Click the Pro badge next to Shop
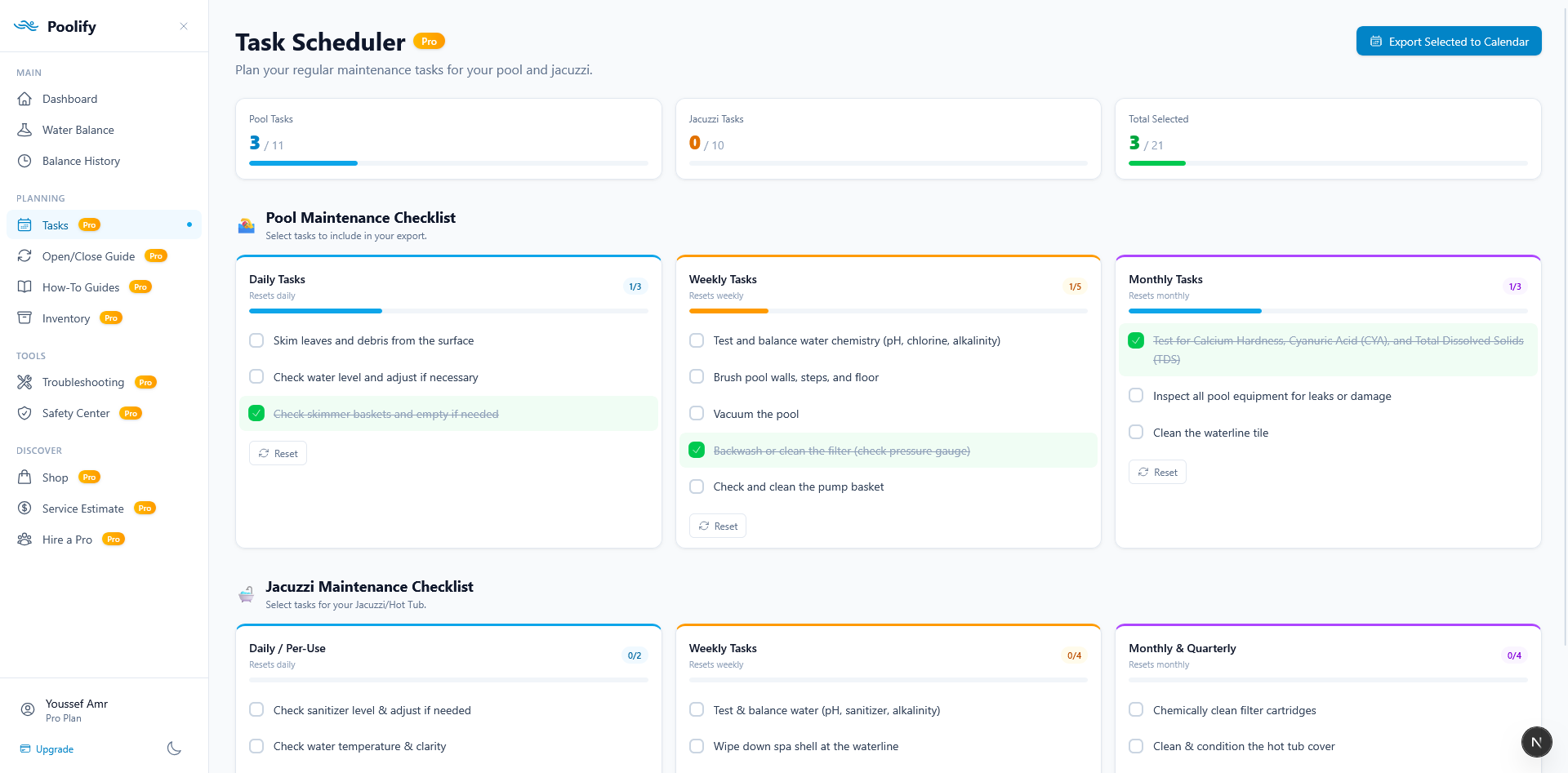The height and width of the screenshot is (773, 1568). tap(89, 478)
